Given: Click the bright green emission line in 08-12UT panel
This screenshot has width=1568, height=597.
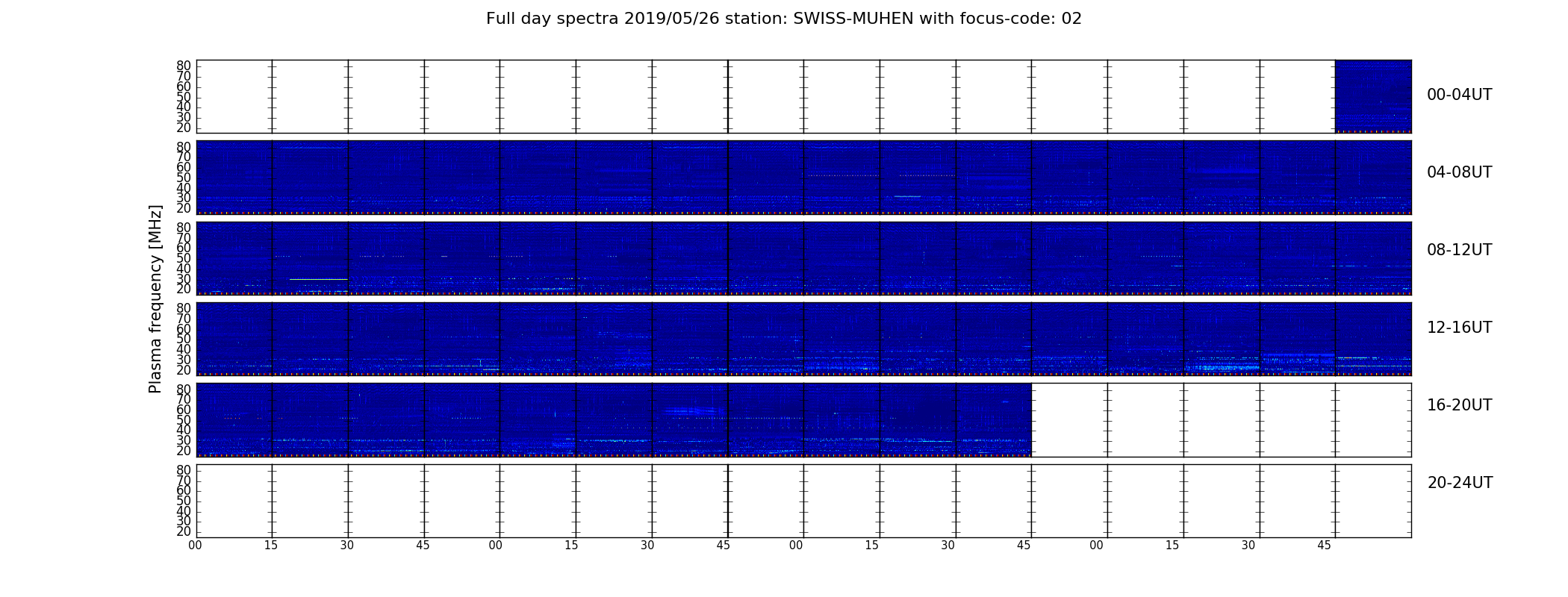Looking at the screenshot, I should click(319, 279).
